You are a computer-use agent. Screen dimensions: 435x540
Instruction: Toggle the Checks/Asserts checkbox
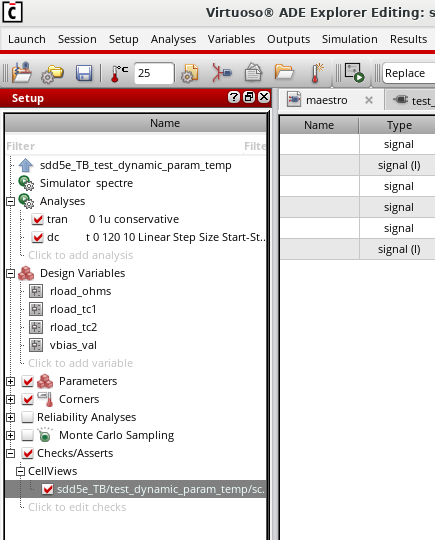pos(27,453)
